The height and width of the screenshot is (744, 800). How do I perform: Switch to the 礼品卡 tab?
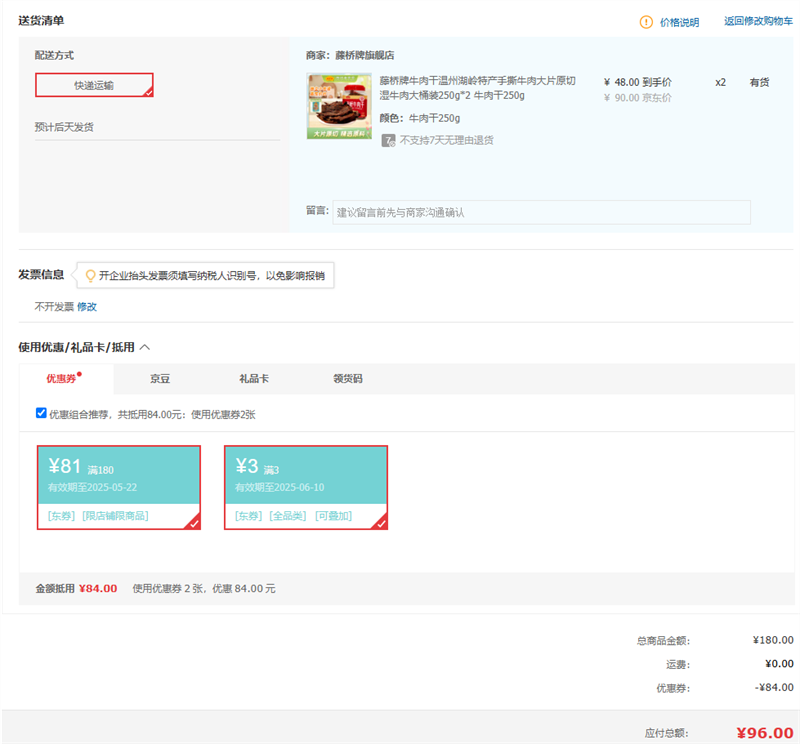[253, 379]
